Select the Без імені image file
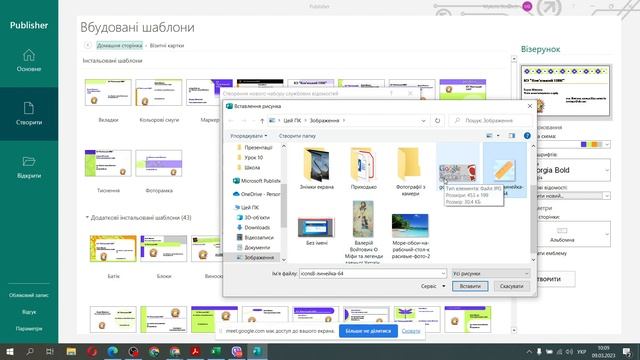 317,231
